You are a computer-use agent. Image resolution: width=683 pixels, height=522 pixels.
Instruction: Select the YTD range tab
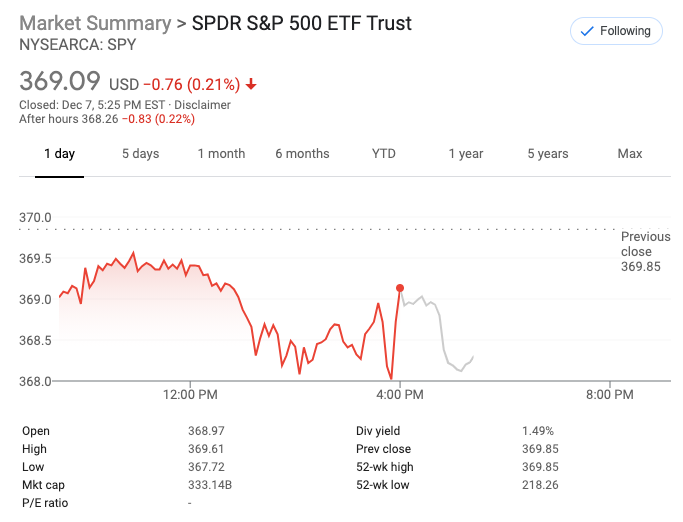(384, 154)
